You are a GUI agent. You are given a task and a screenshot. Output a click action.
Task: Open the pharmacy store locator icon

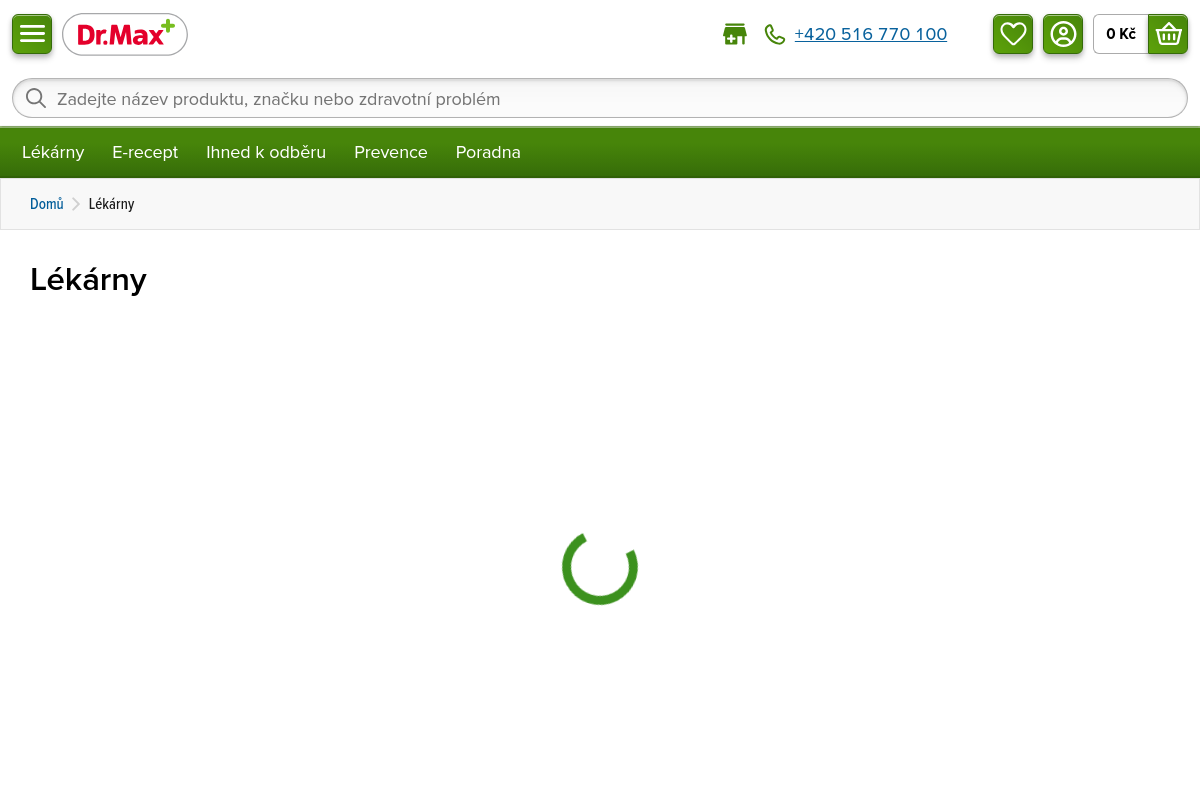pos(735,34)
